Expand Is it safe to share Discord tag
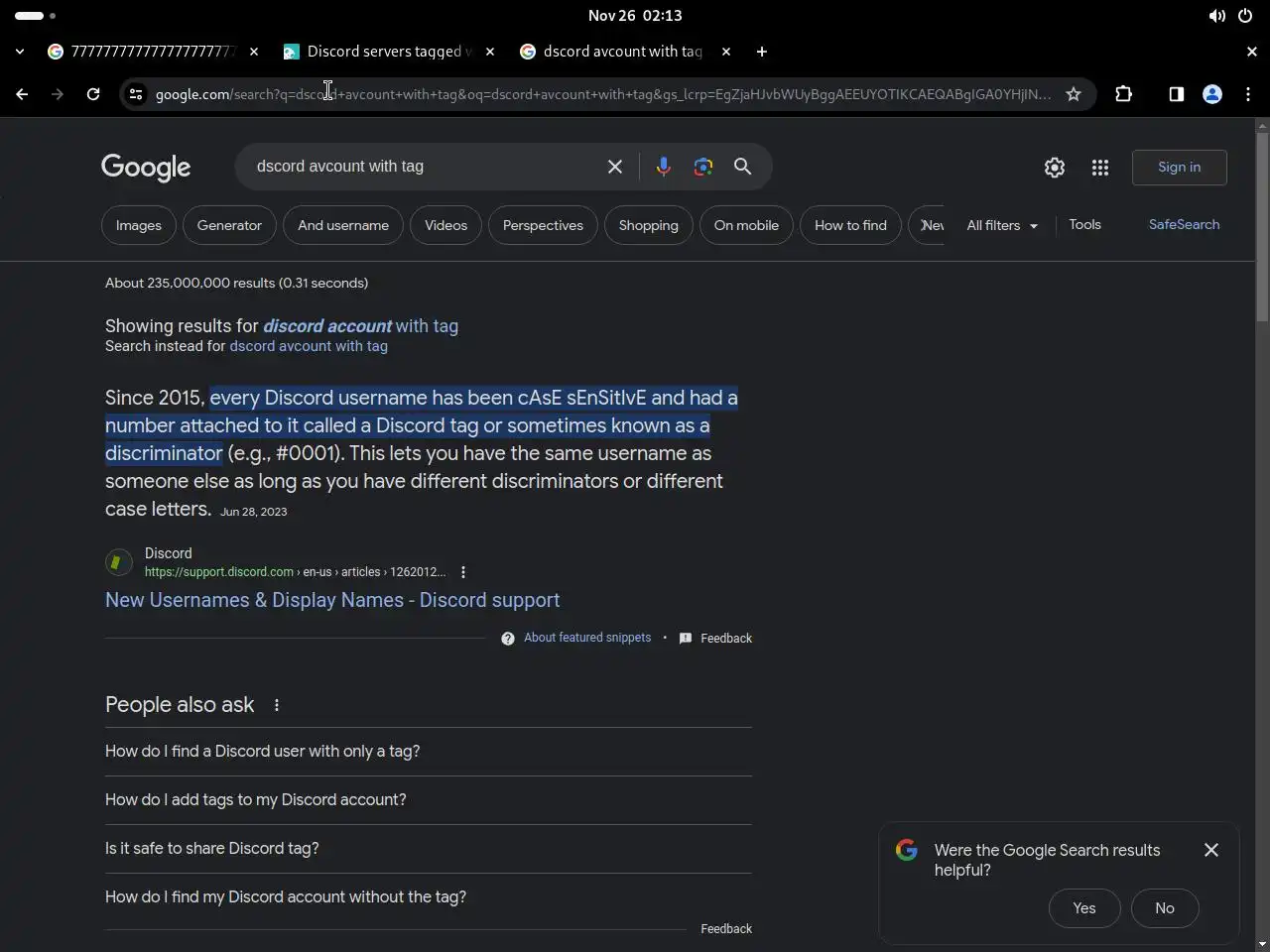1270x952 pixels. tap(429, 849)
